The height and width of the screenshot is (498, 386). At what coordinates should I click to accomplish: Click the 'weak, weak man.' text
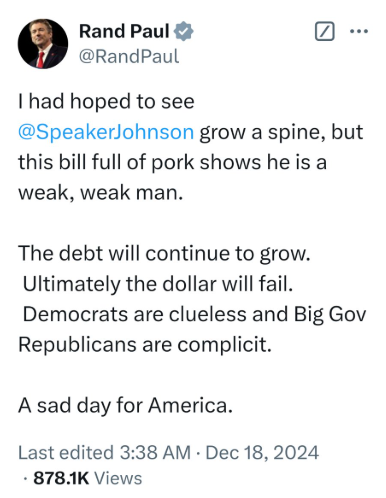[101, 193]
